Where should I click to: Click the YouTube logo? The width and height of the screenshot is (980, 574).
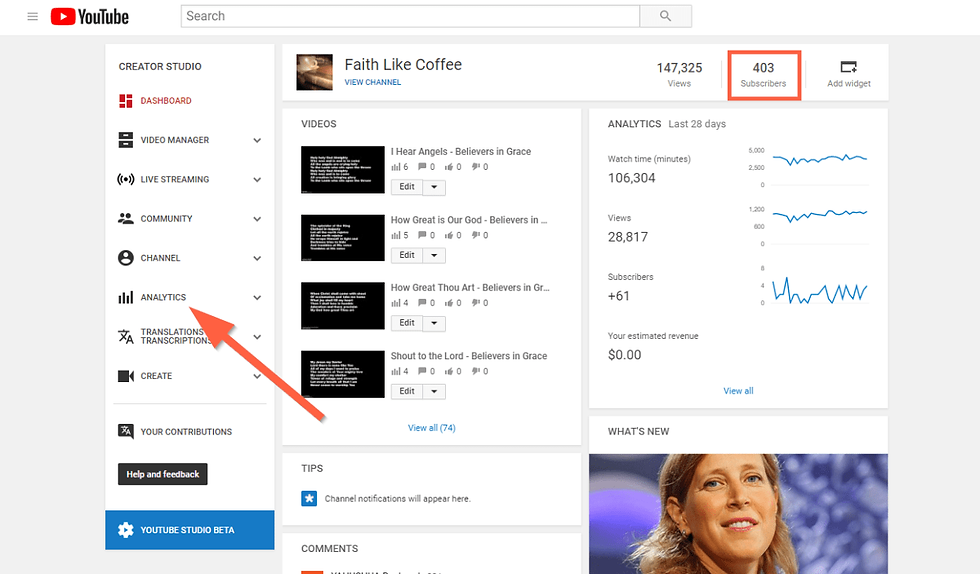click(90, 16)
